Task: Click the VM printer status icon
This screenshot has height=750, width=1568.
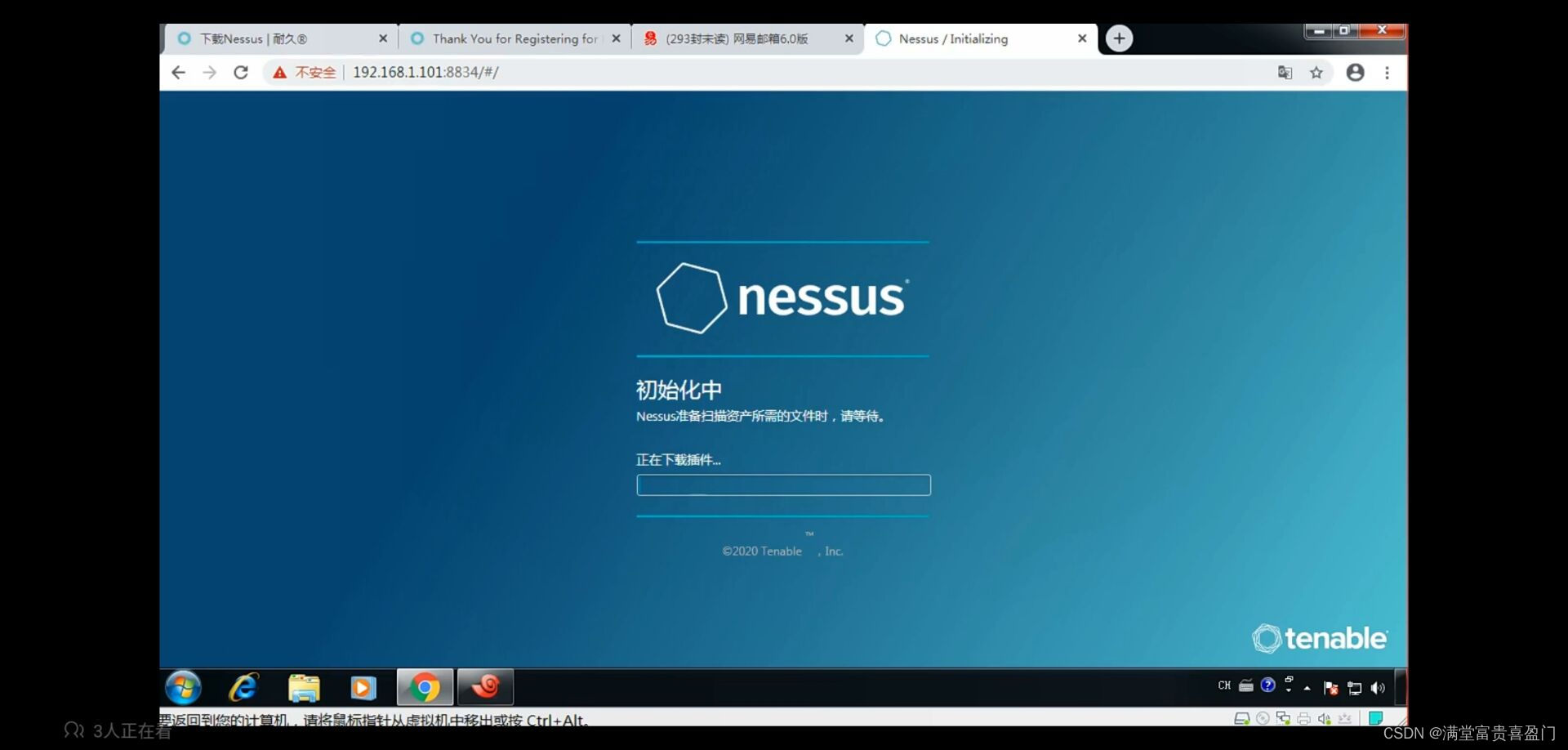Action: pyautogui.click(x=1303, y=718)
